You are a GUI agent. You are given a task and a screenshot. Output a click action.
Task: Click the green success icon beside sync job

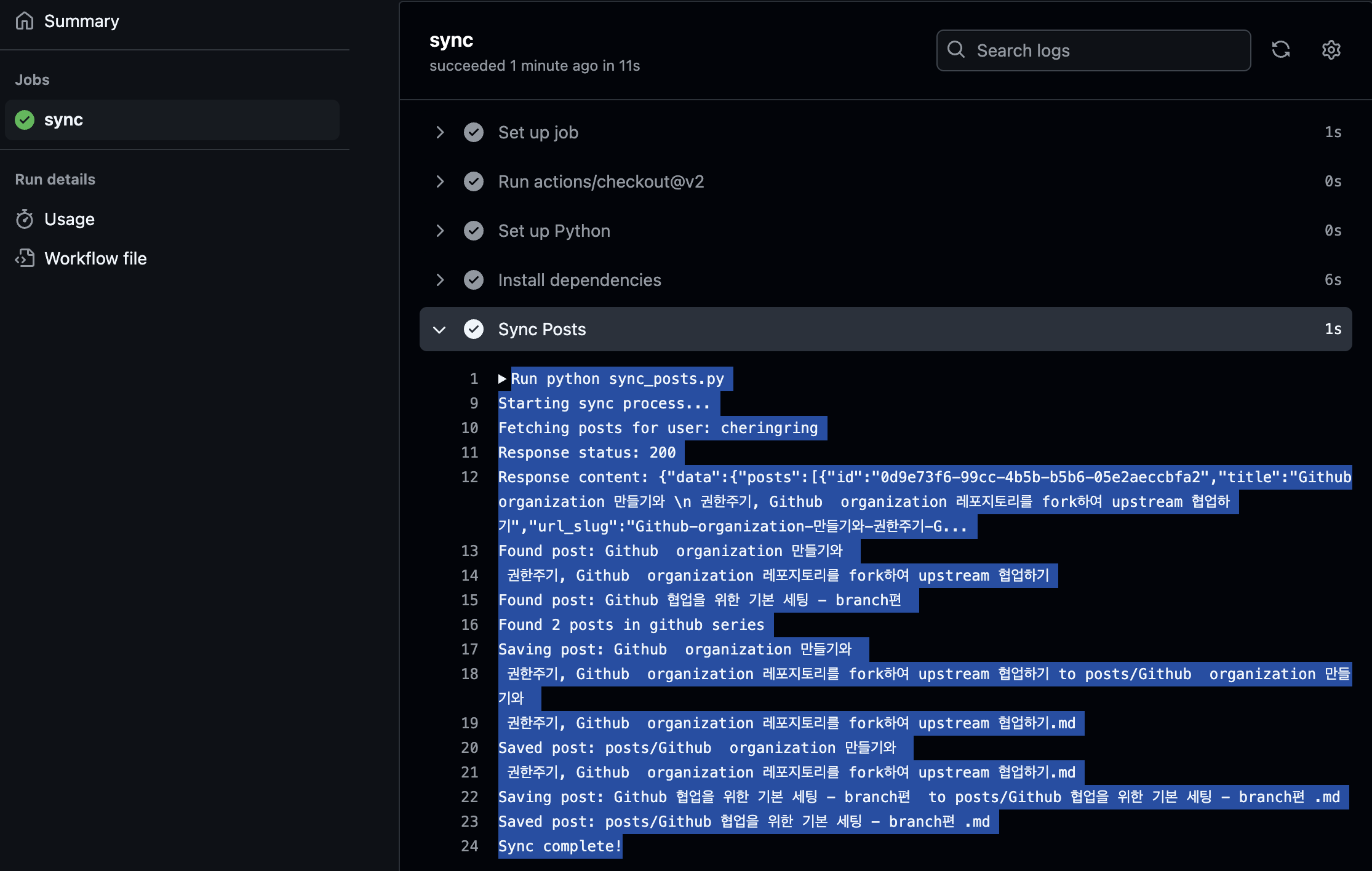point(25,120)
